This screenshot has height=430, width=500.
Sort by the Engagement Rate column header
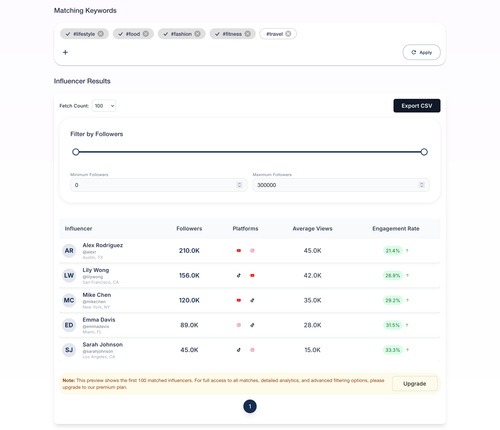click(396, 229)
